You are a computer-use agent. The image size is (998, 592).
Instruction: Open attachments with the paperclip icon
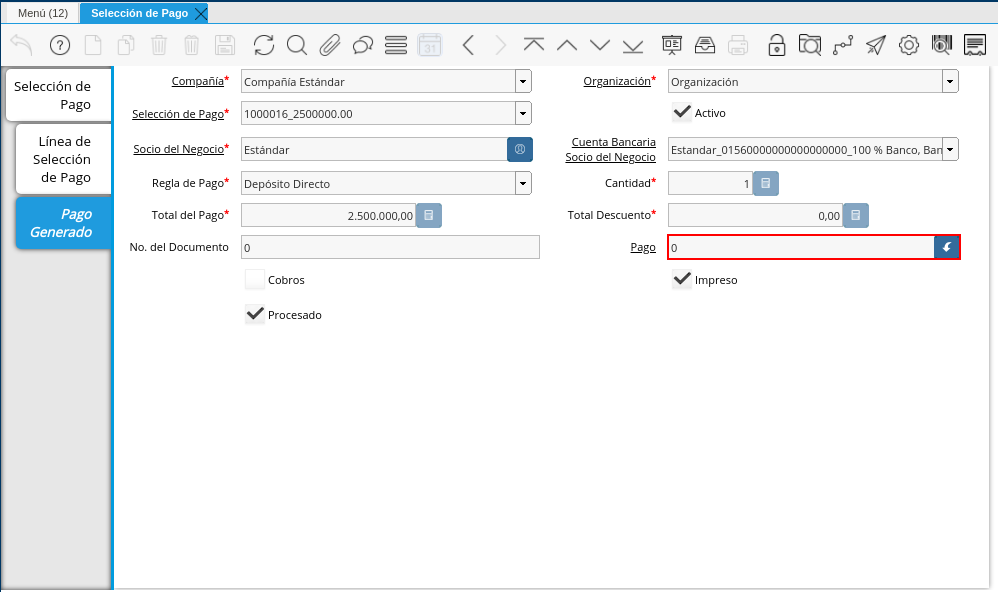330,45
